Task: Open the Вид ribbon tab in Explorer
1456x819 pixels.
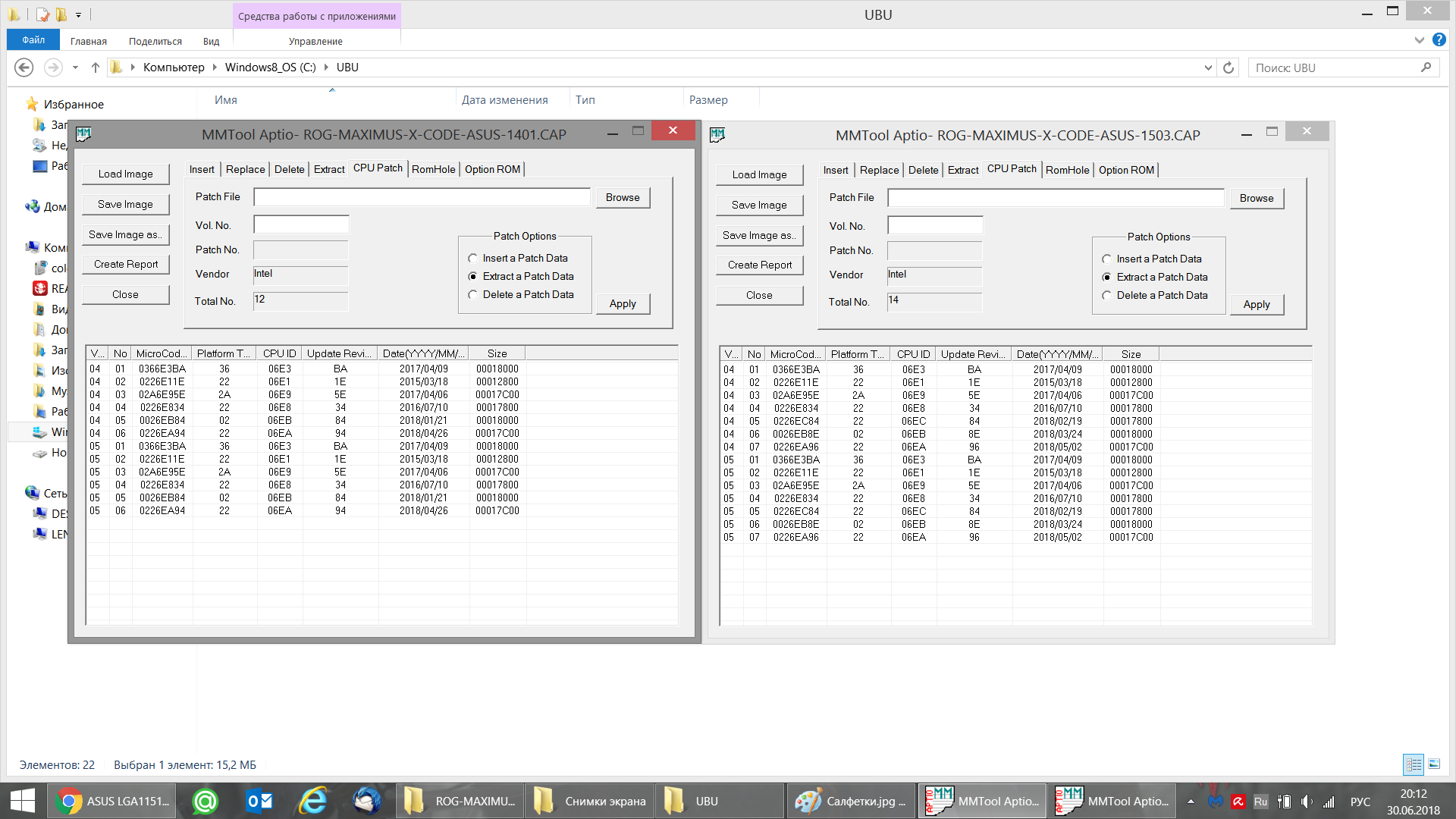Action: [211, 41]
